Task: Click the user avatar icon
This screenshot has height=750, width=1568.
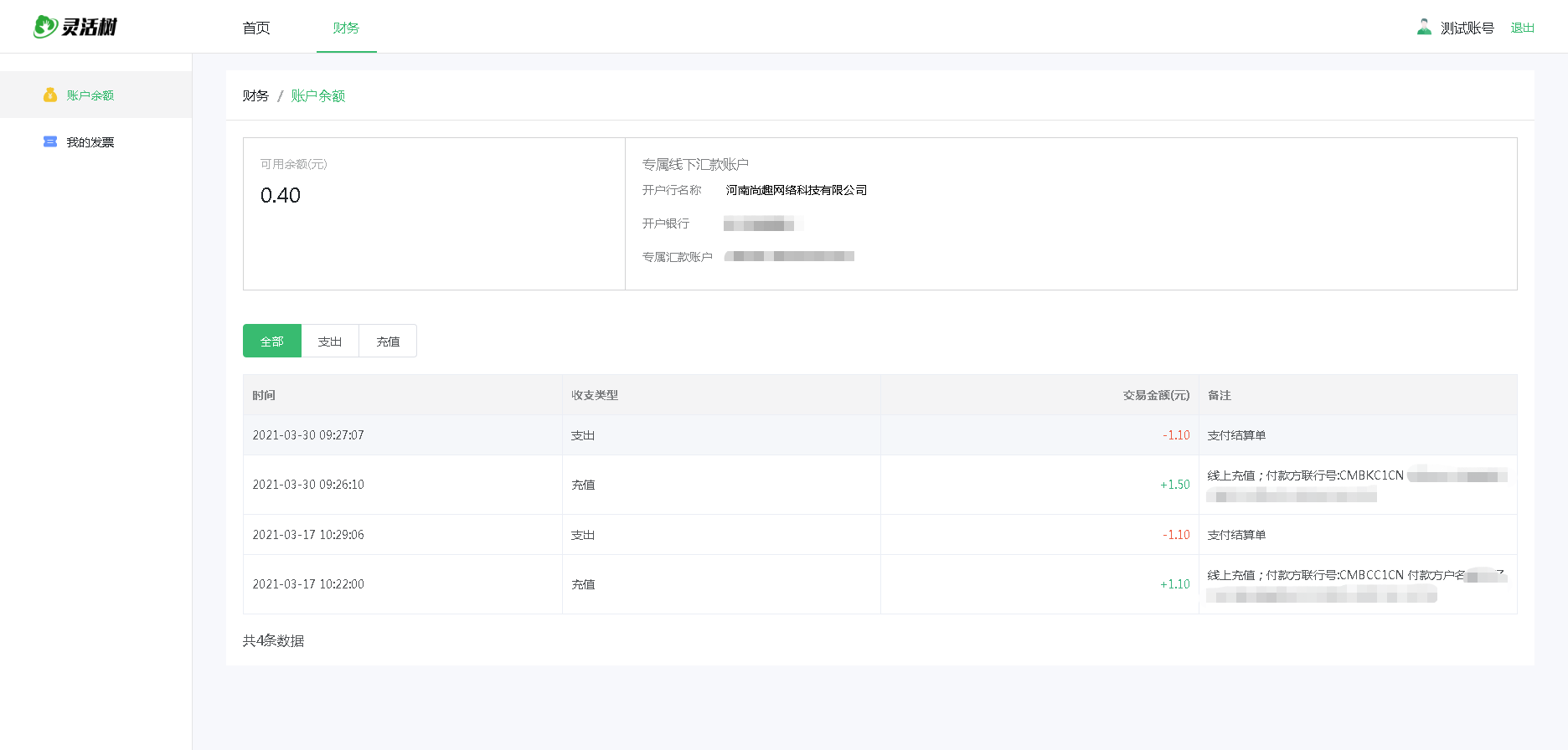Action: 1424,27
